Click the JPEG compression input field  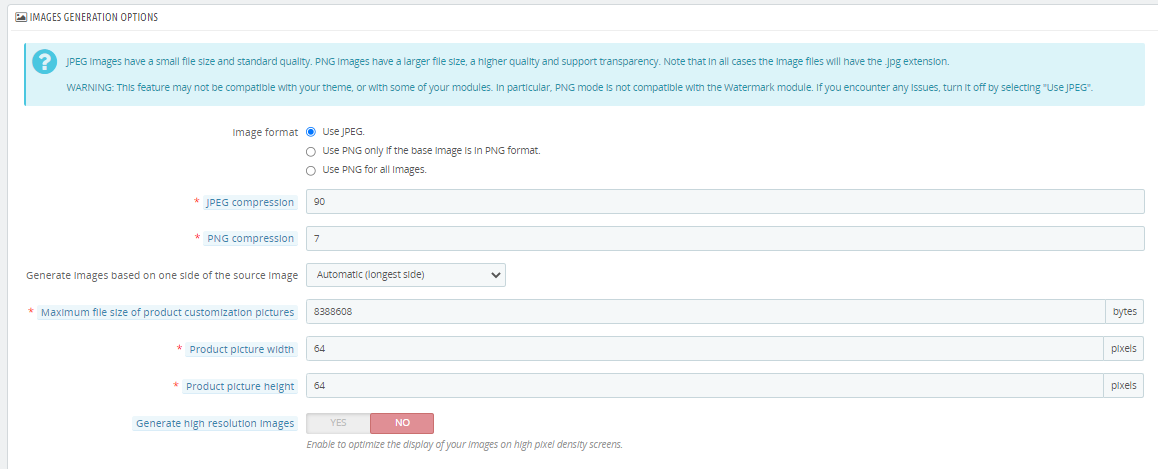pos(725,202)
